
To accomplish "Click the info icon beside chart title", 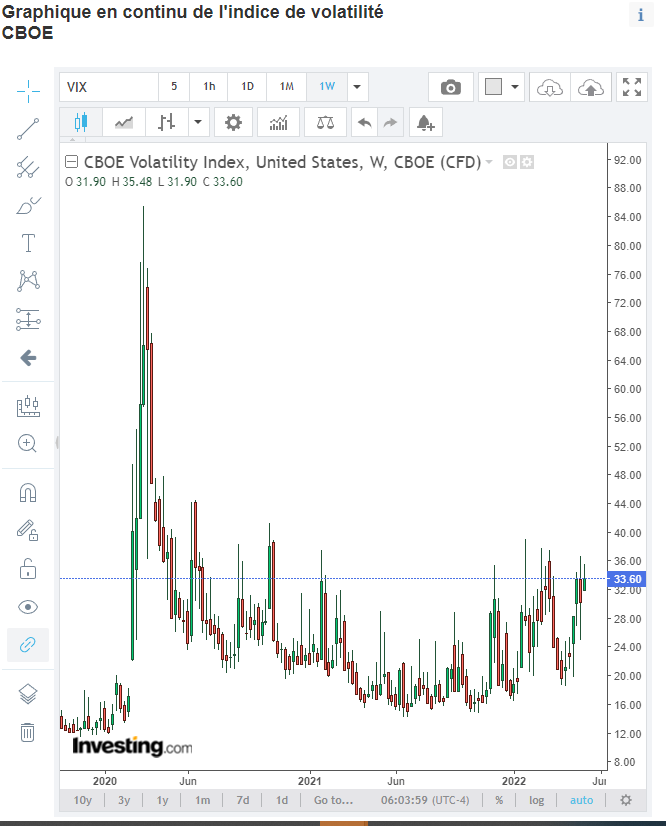I will coord(641,15).
